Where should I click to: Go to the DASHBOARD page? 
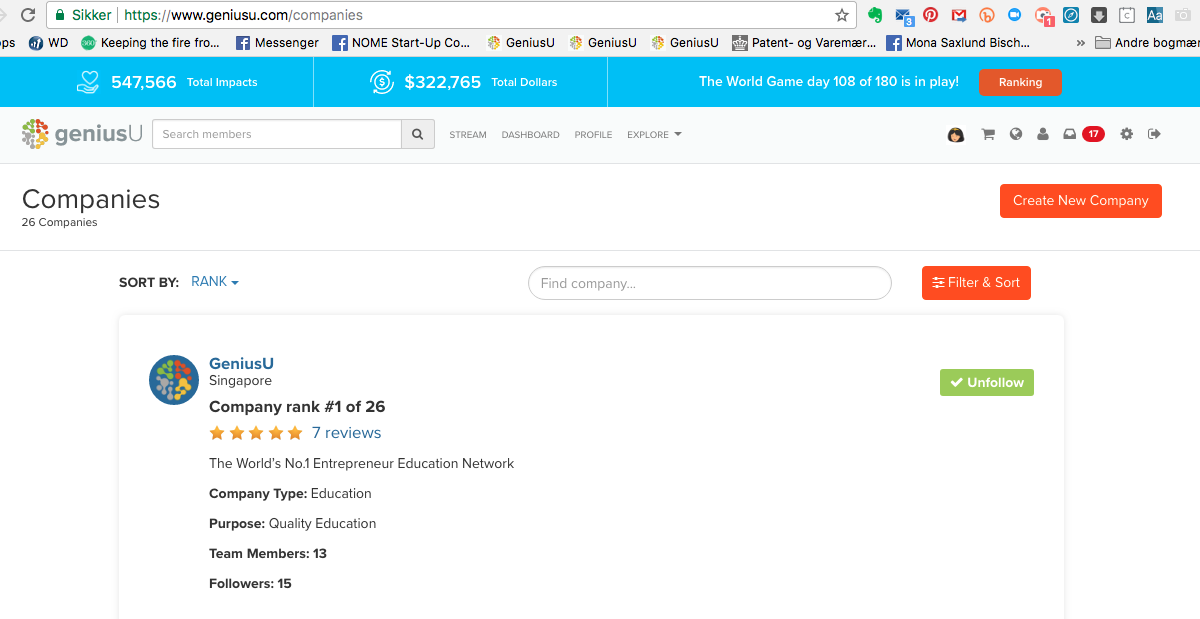(x=530, y=135)
